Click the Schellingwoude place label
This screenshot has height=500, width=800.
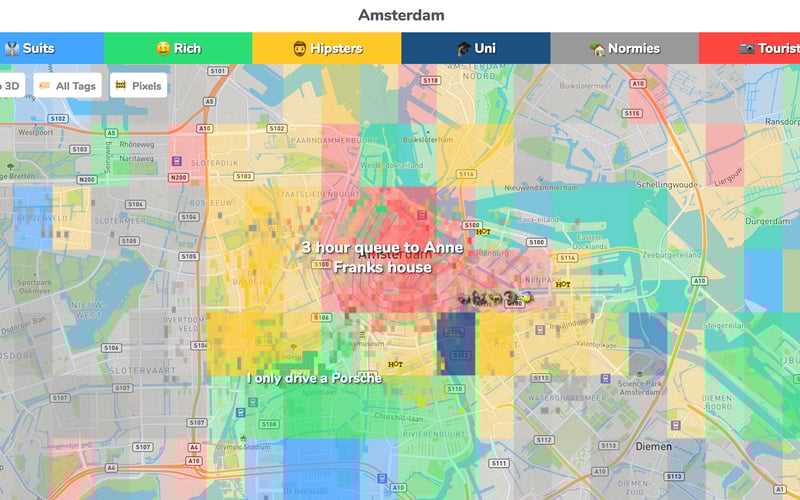[x=667, y=185]
